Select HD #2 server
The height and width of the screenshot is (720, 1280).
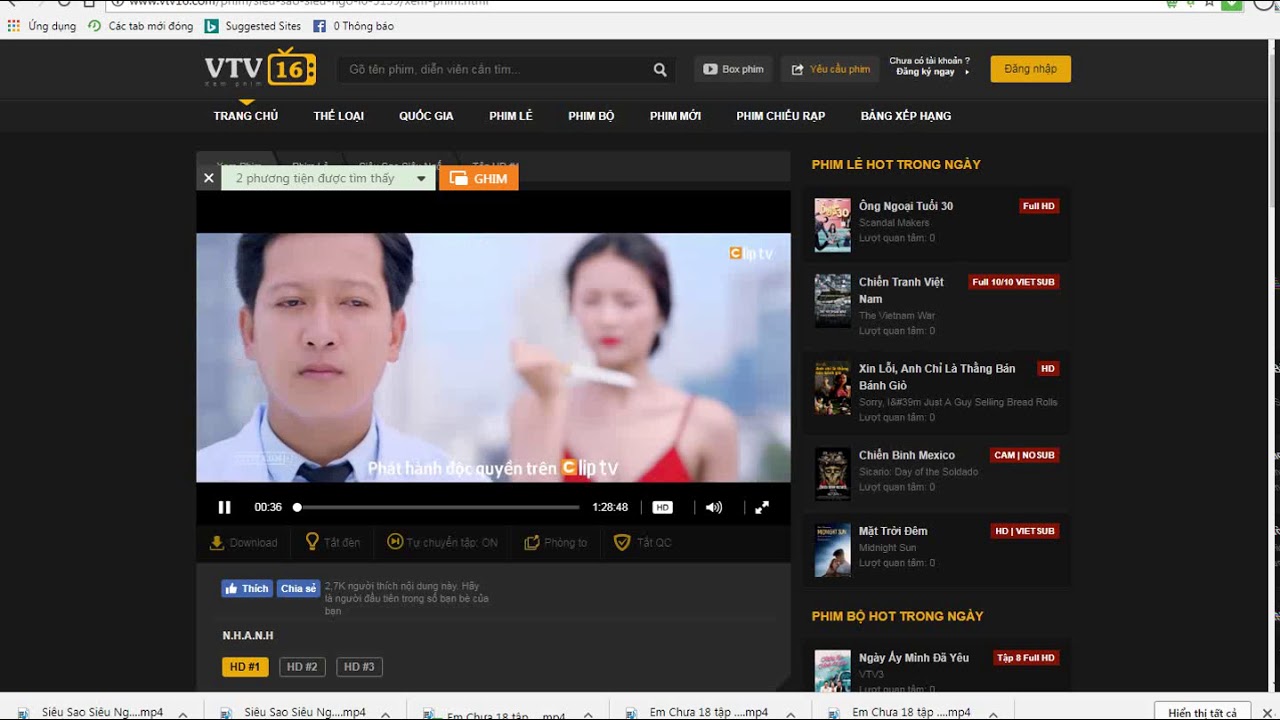tap(302, 667)
